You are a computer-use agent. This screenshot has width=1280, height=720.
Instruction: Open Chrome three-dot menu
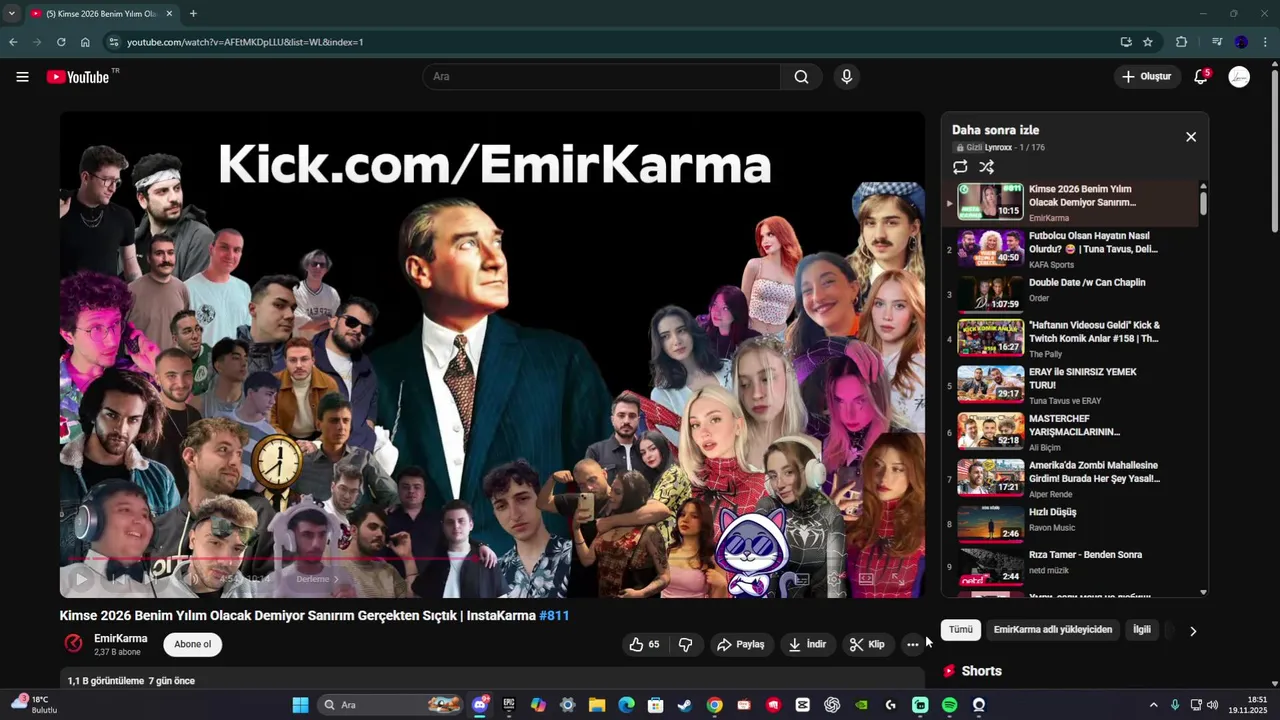1265,42
